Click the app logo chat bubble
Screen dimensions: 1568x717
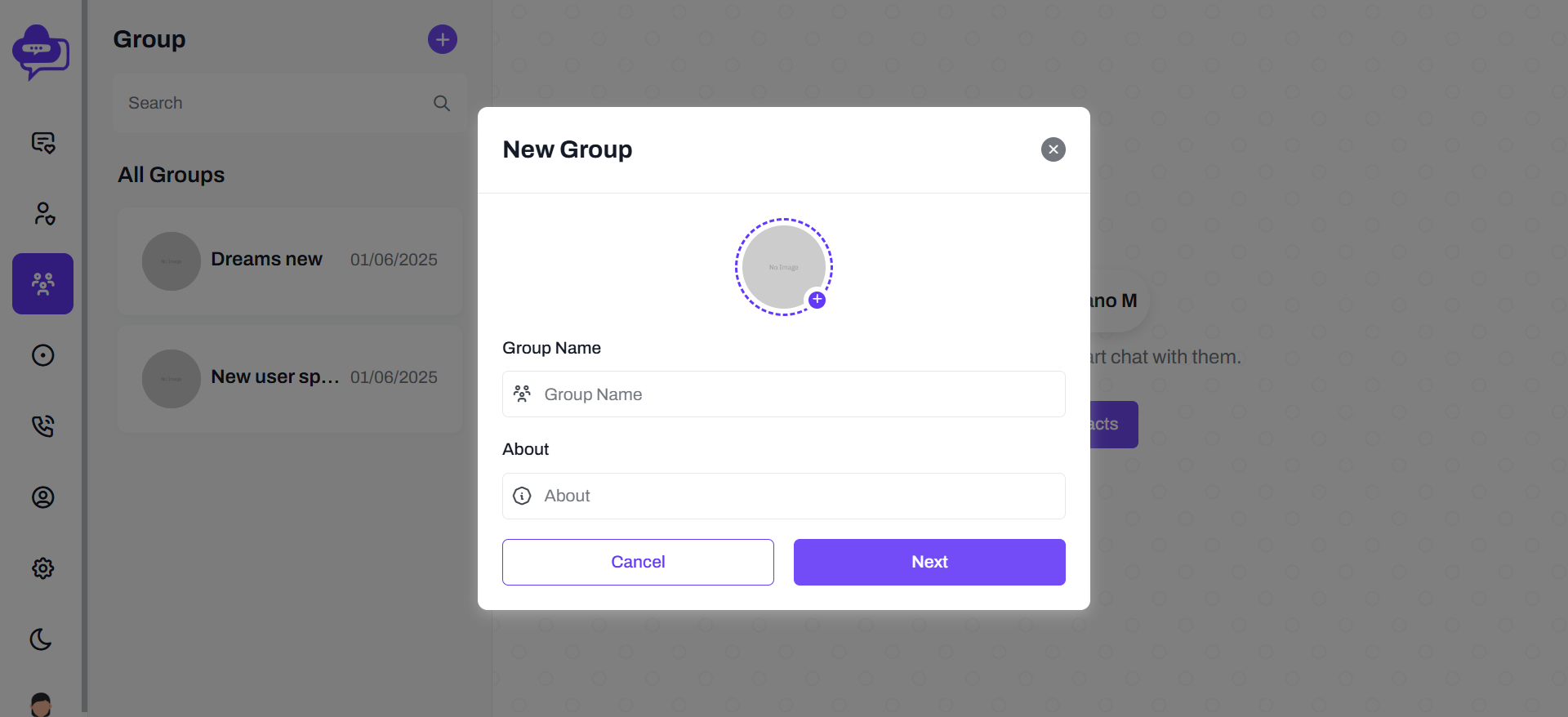(41, 51)
